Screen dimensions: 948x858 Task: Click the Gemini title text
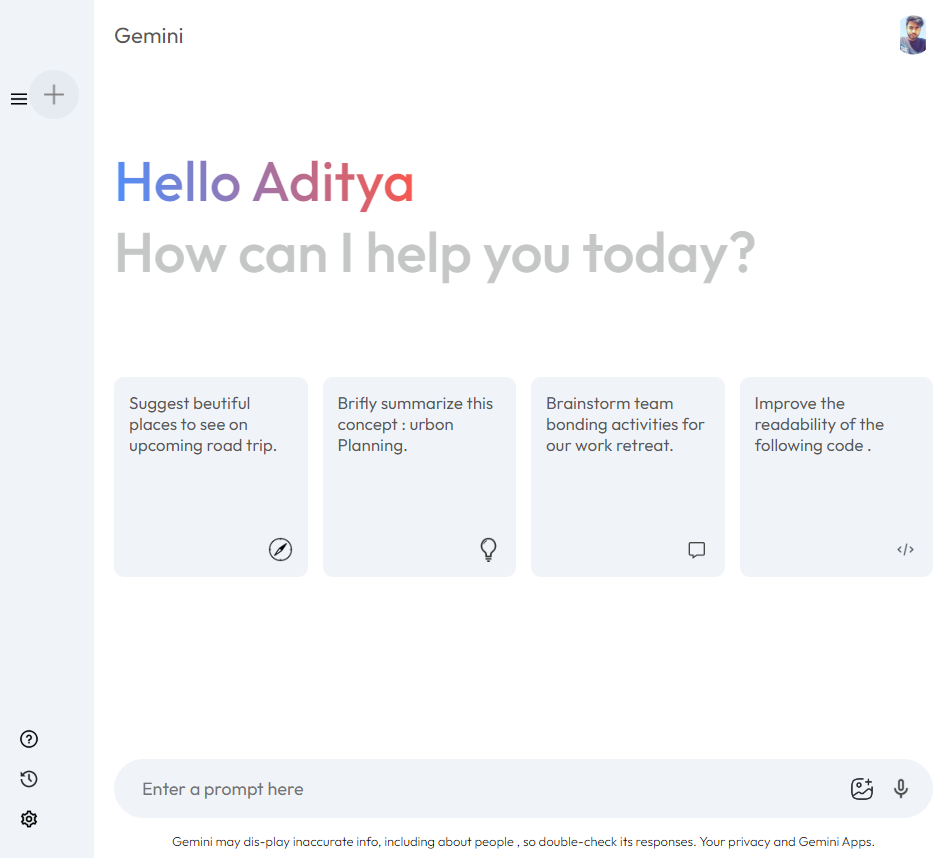click(149, 36)
